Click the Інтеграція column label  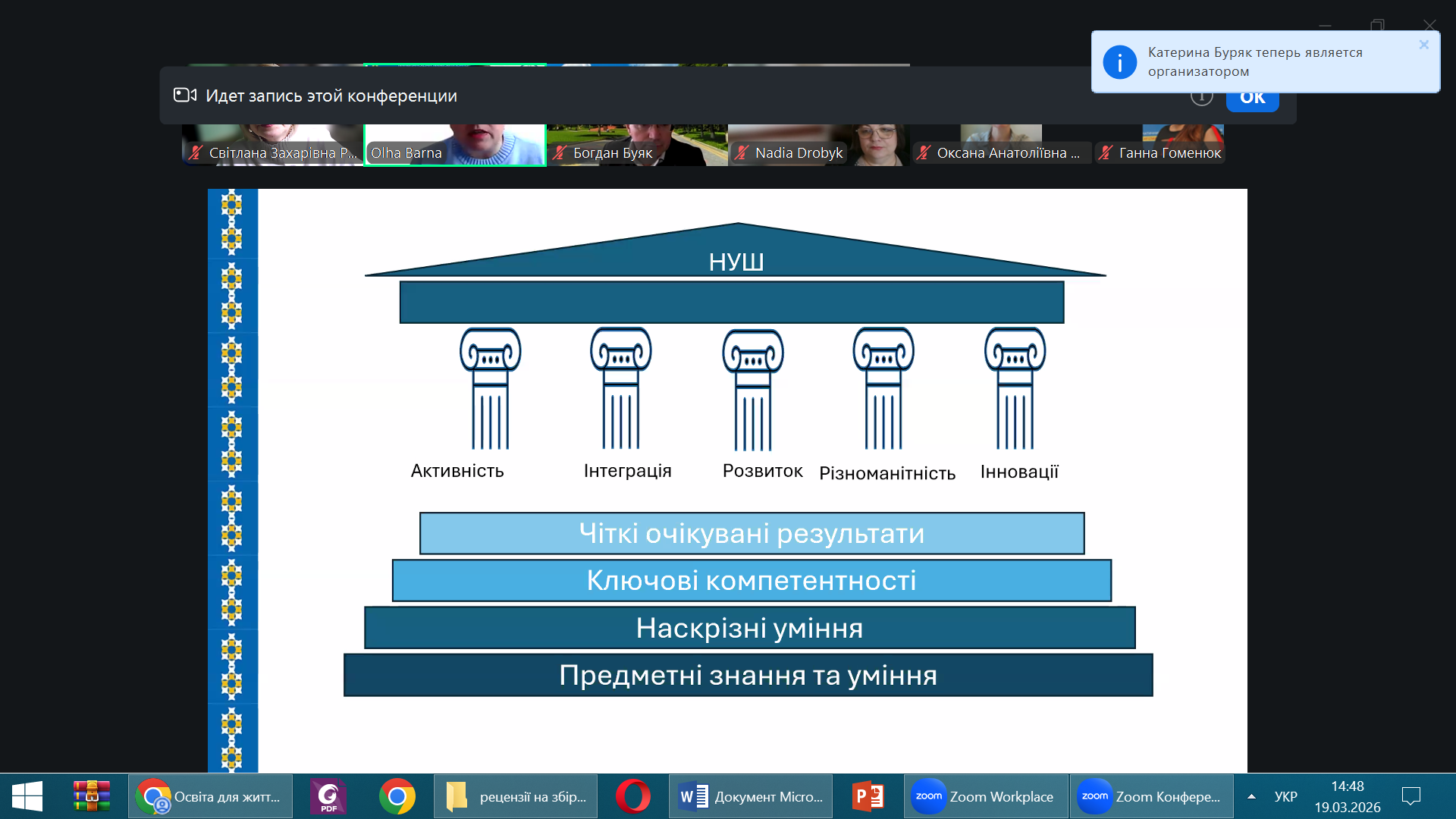click(627, 471)
